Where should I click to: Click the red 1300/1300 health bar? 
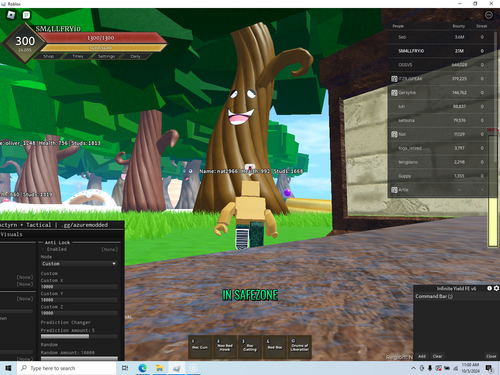(x=102, y=38)
